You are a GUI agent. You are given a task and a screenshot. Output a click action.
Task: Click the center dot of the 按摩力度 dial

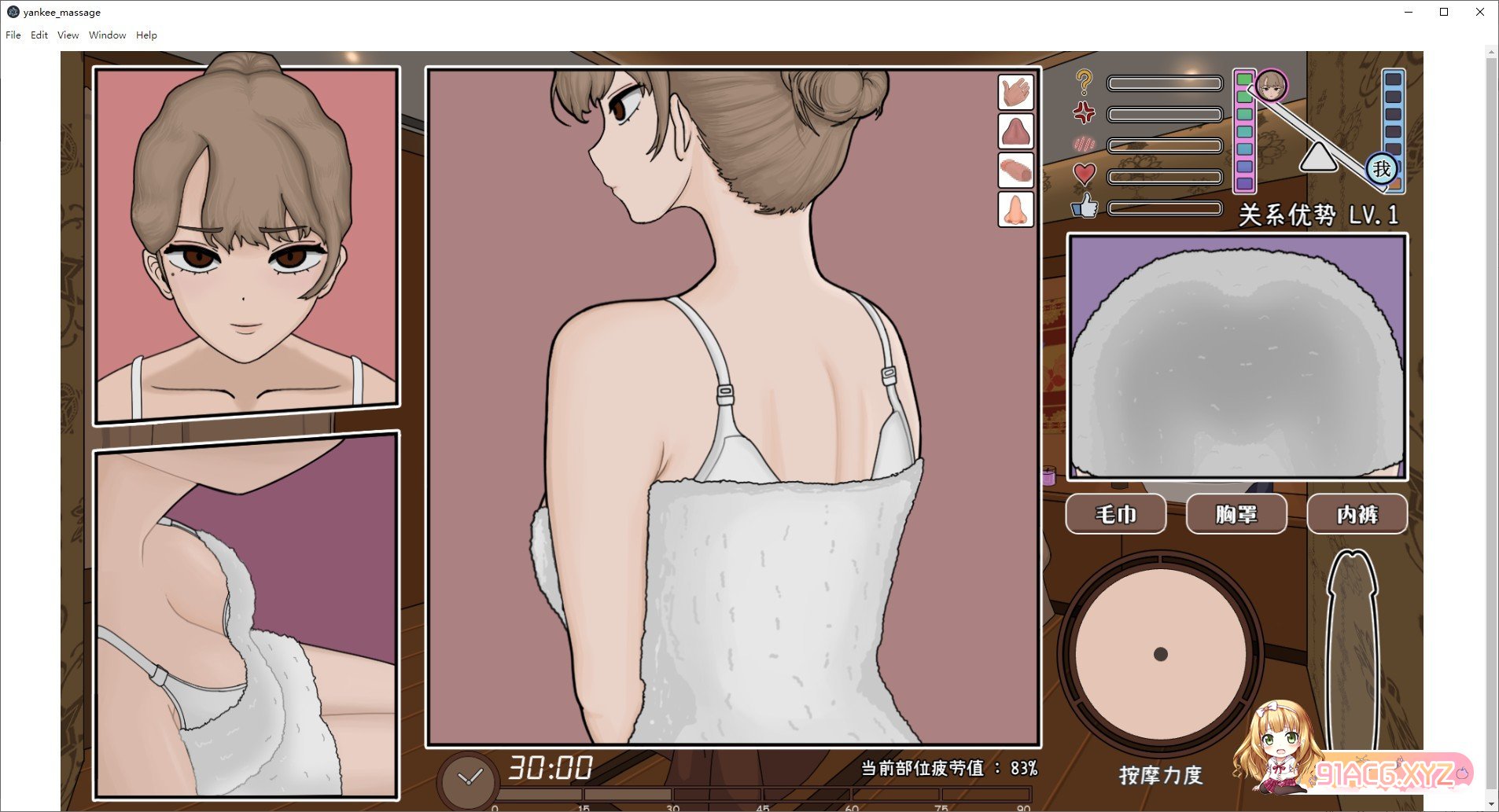click(1160, 654)
